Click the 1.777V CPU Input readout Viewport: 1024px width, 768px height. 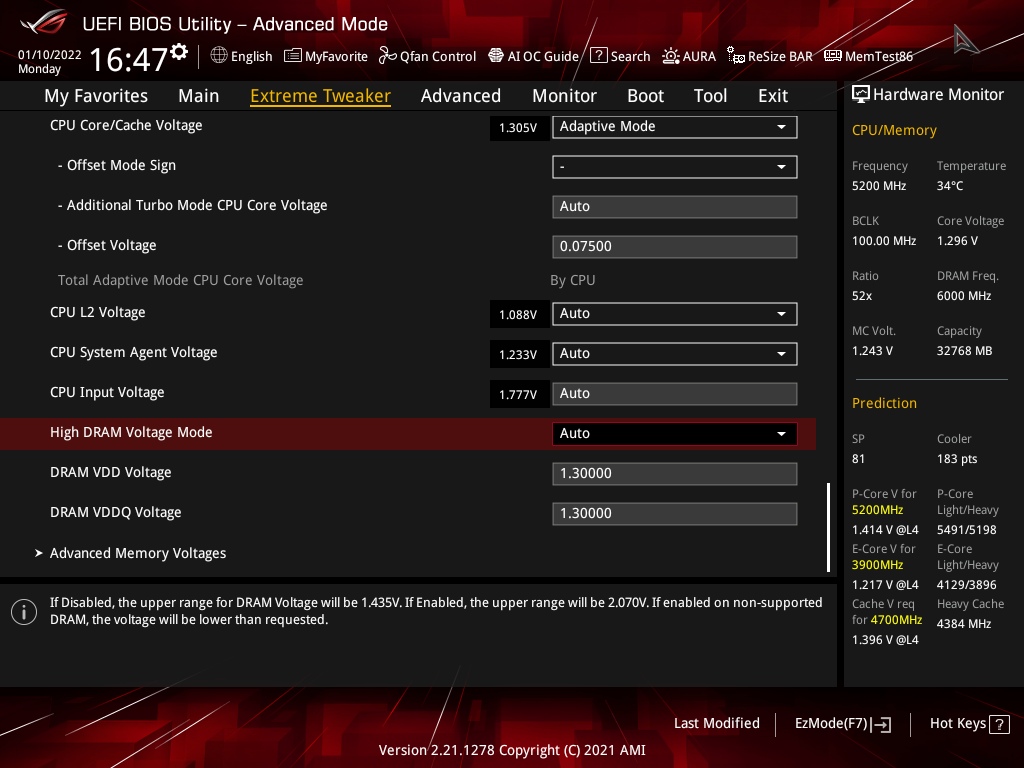(x=518, y=394)
